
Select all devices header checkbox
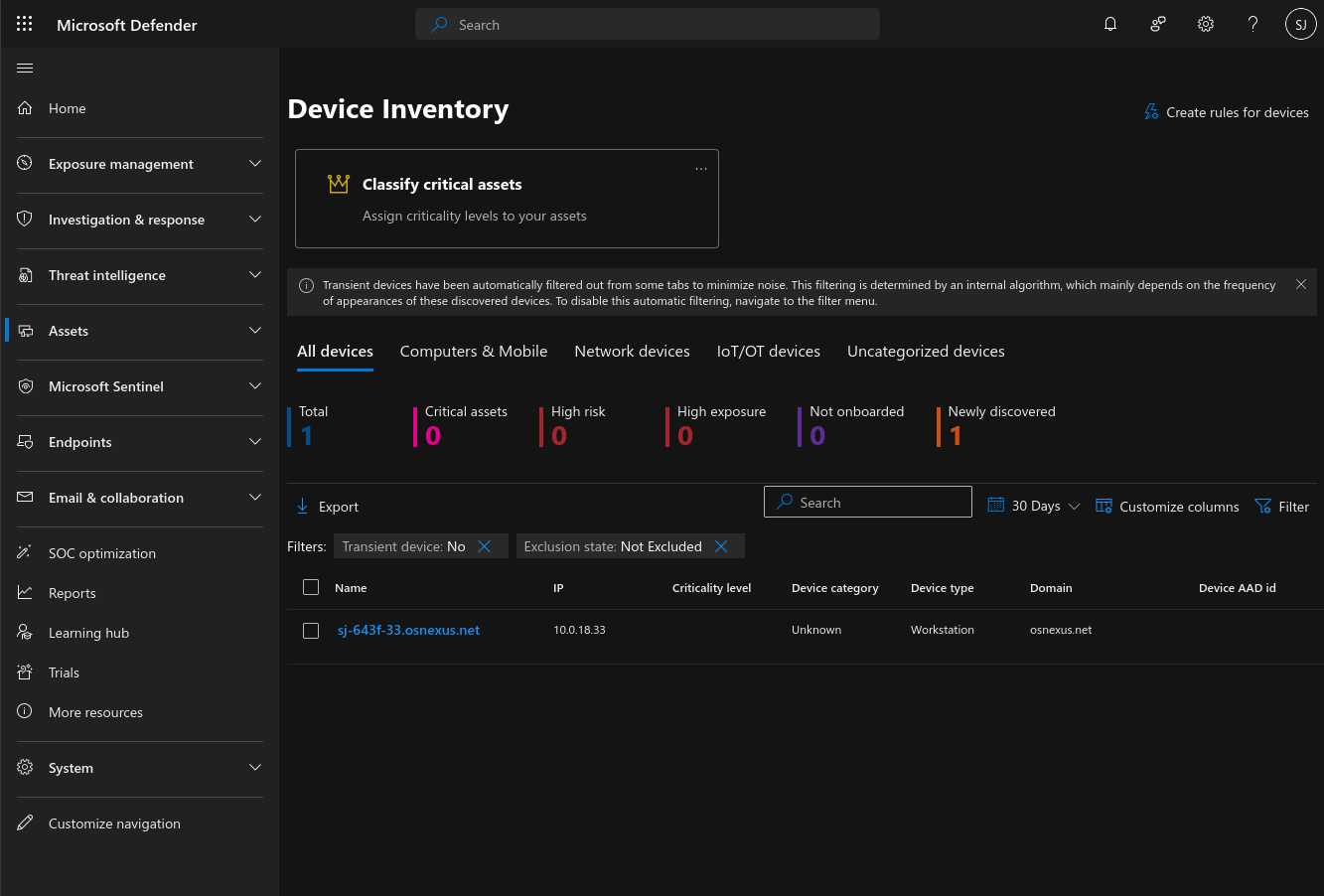tap(311, 588)
